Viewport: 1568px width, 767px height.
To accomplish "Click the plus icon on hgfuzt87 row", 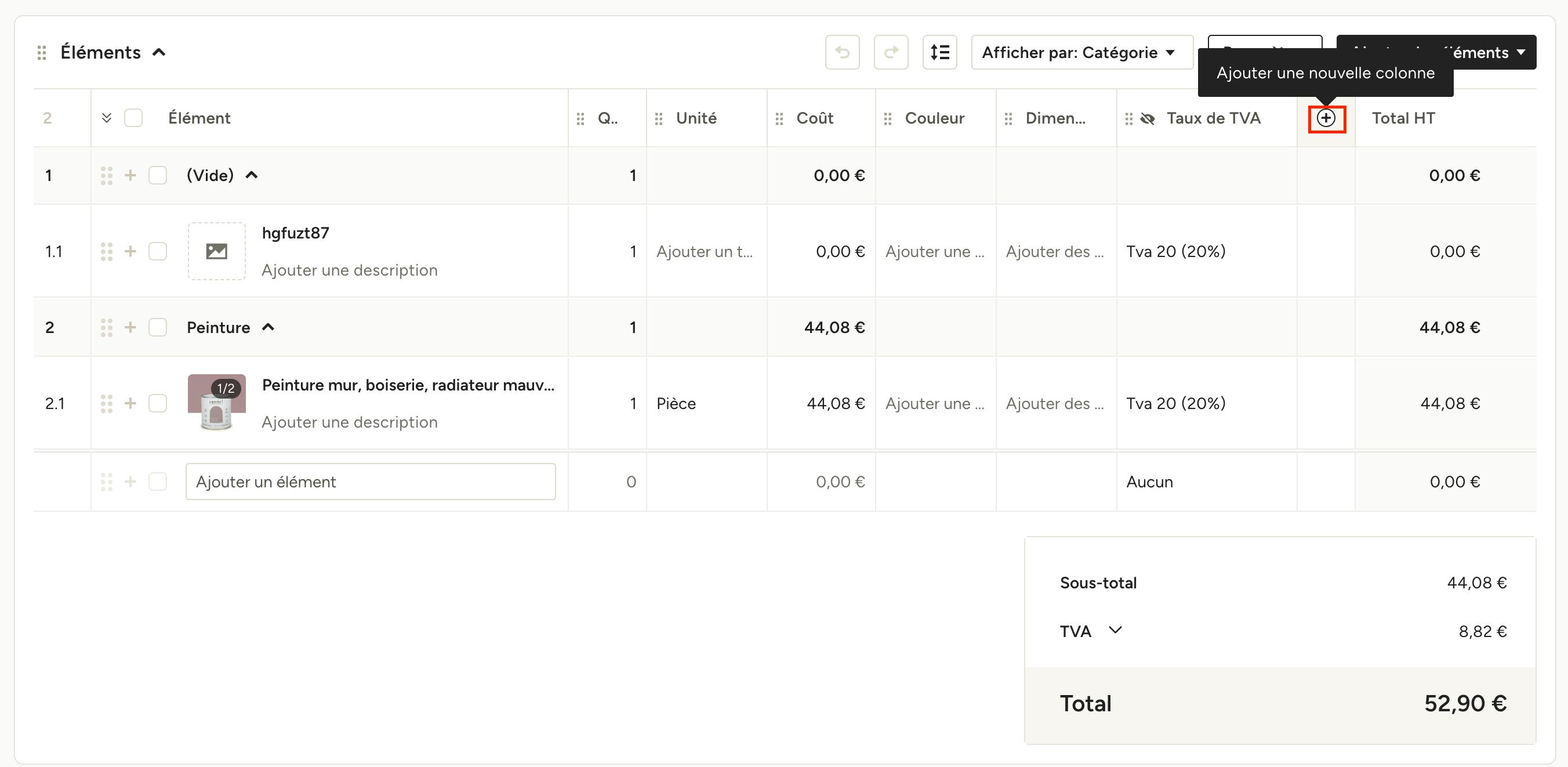I will point(130,251).
